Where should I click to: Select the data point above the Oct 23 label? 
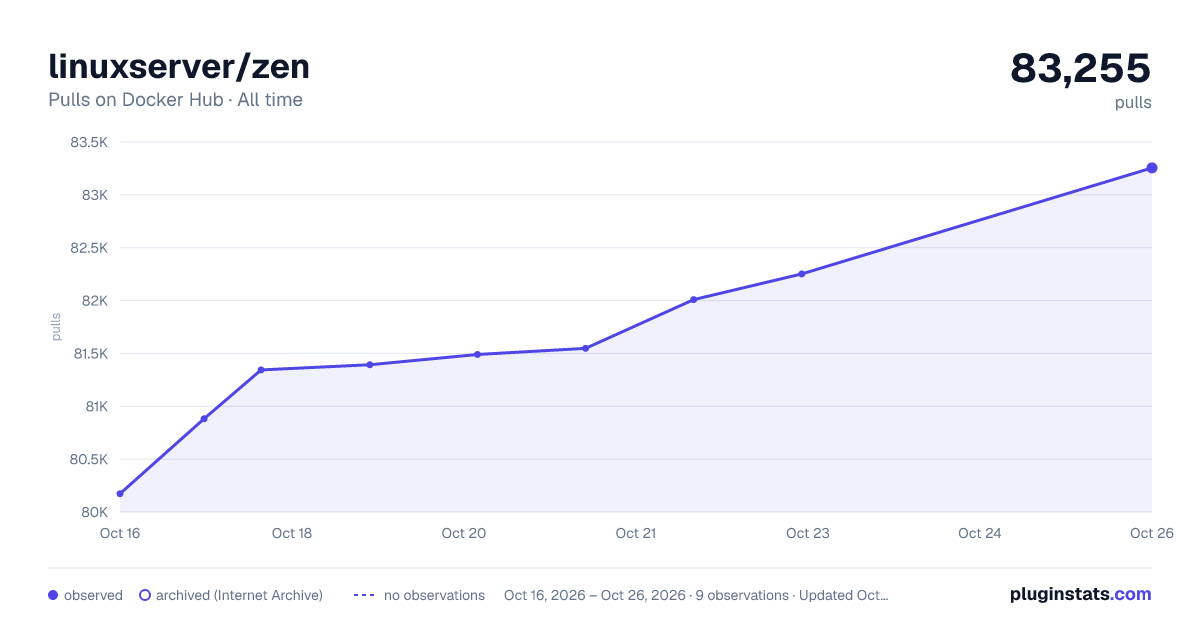point(801,274)
